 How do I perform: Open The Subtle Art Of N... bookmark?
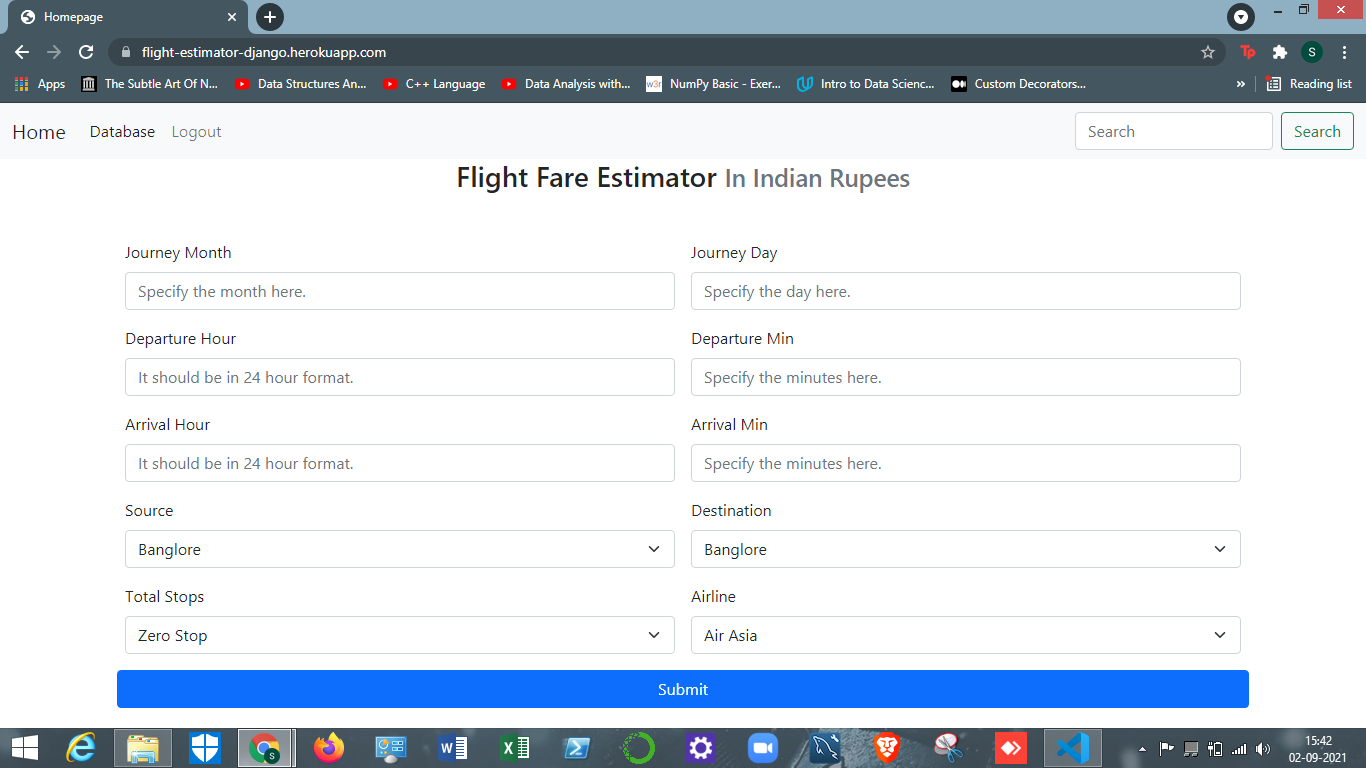coord(150,84)
